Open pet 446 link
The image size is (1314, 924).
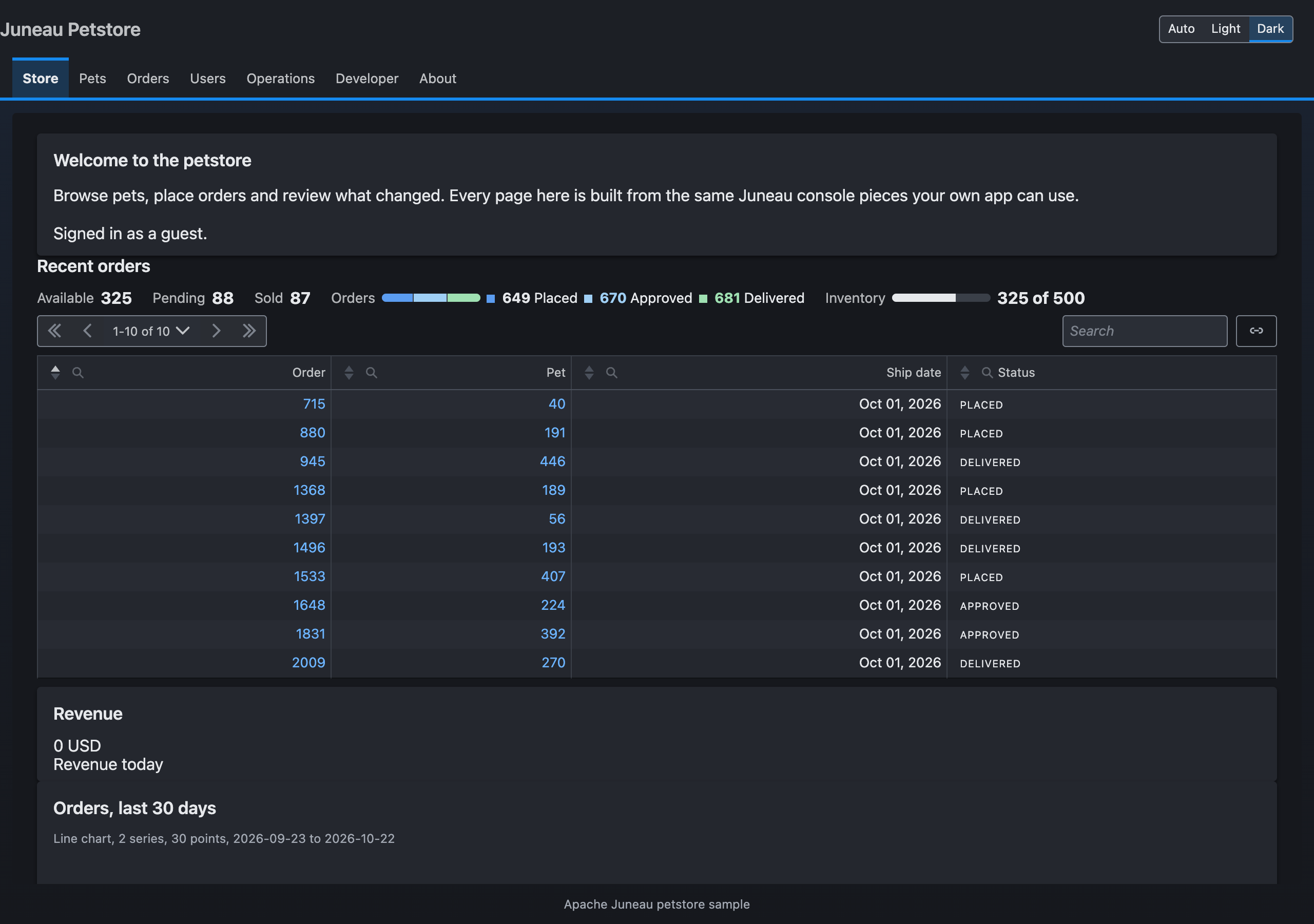click(x=552, y=461)
